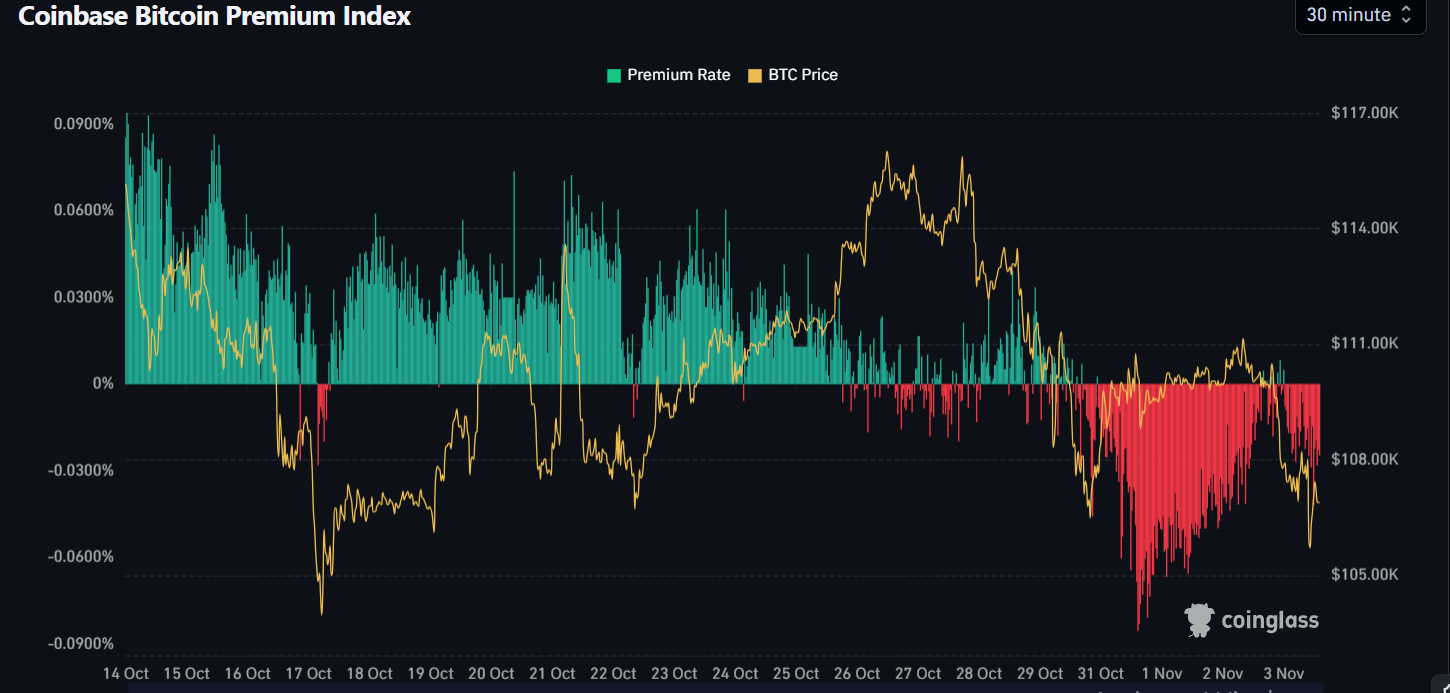Expand the timeframe selector options

pos(1360,15)
